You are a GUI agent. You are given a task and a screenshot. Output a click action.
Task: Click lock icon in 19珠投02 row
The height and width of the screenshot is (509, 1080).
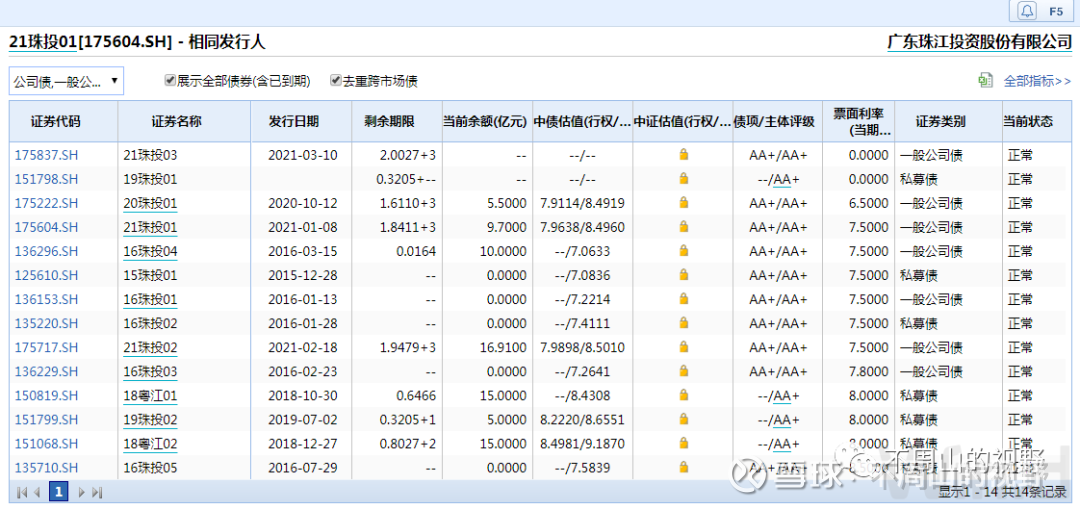pyautogui.click(x=683, y=419)
